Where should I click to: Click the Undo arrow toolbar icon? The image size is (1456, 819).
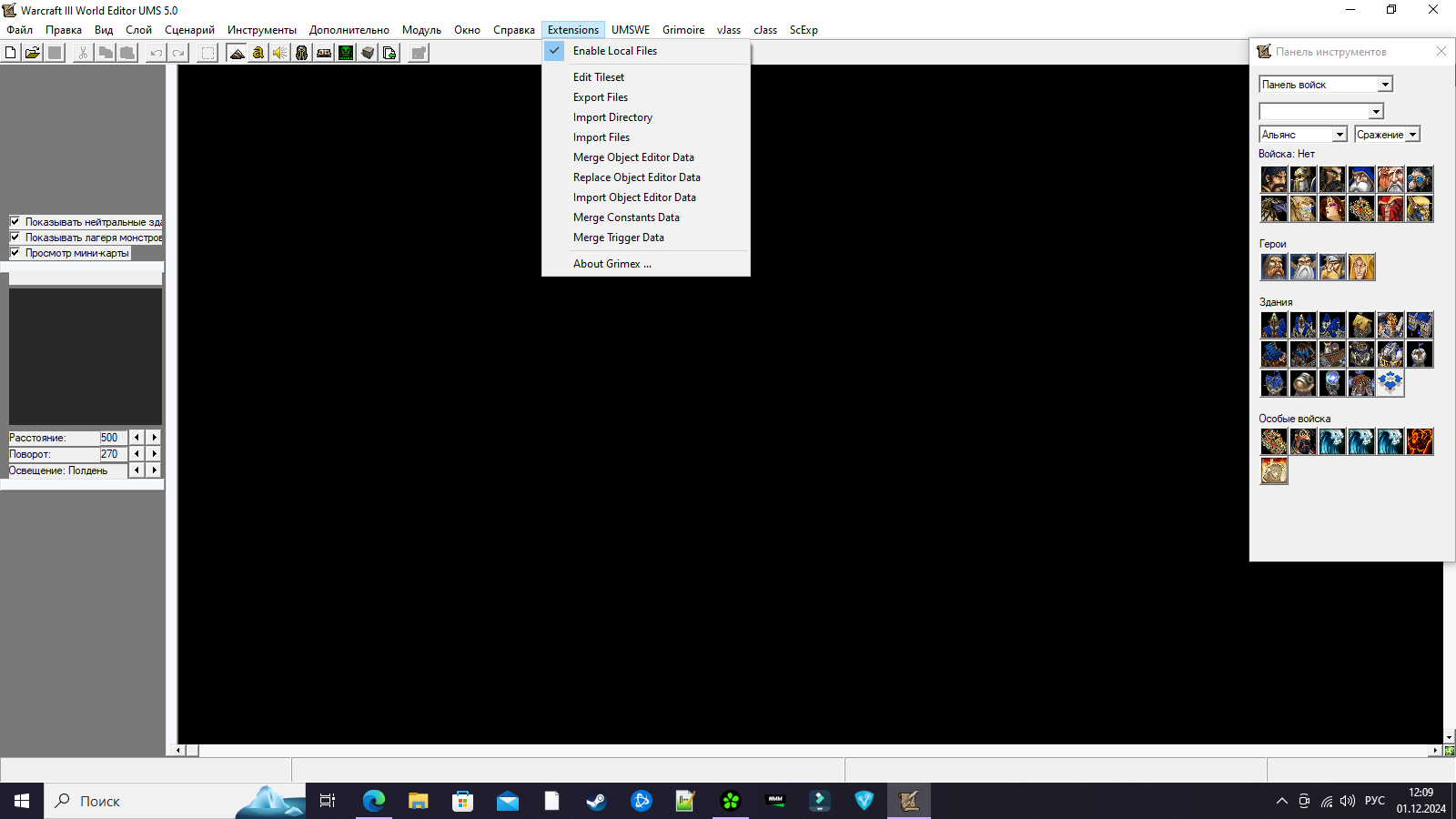(157, 53)
